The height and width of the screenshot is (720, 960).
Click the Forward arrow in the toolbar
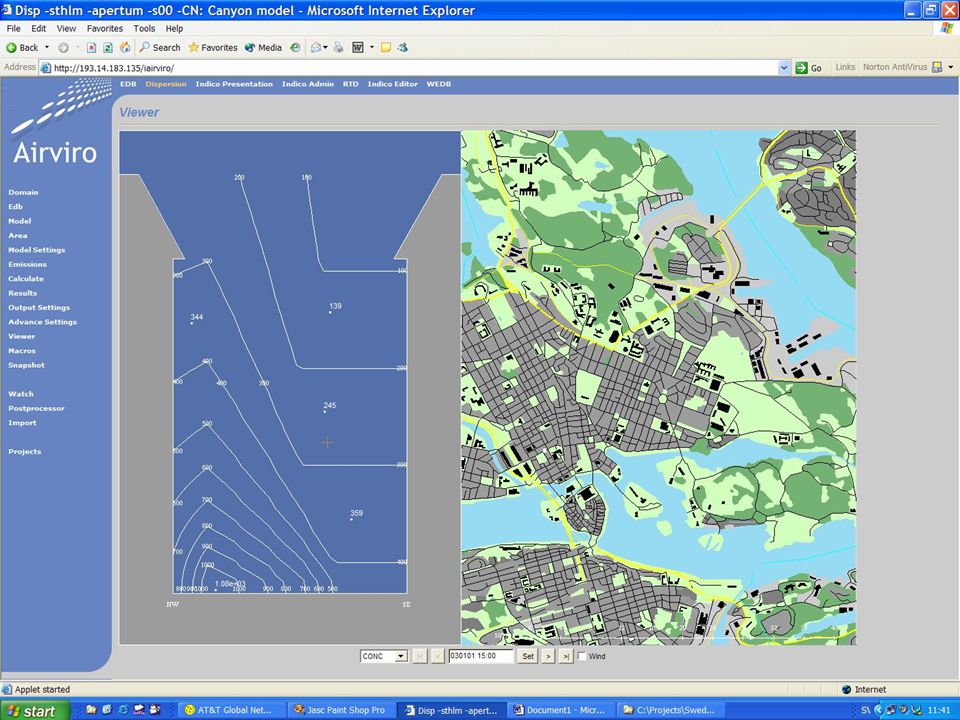[63, 47]
